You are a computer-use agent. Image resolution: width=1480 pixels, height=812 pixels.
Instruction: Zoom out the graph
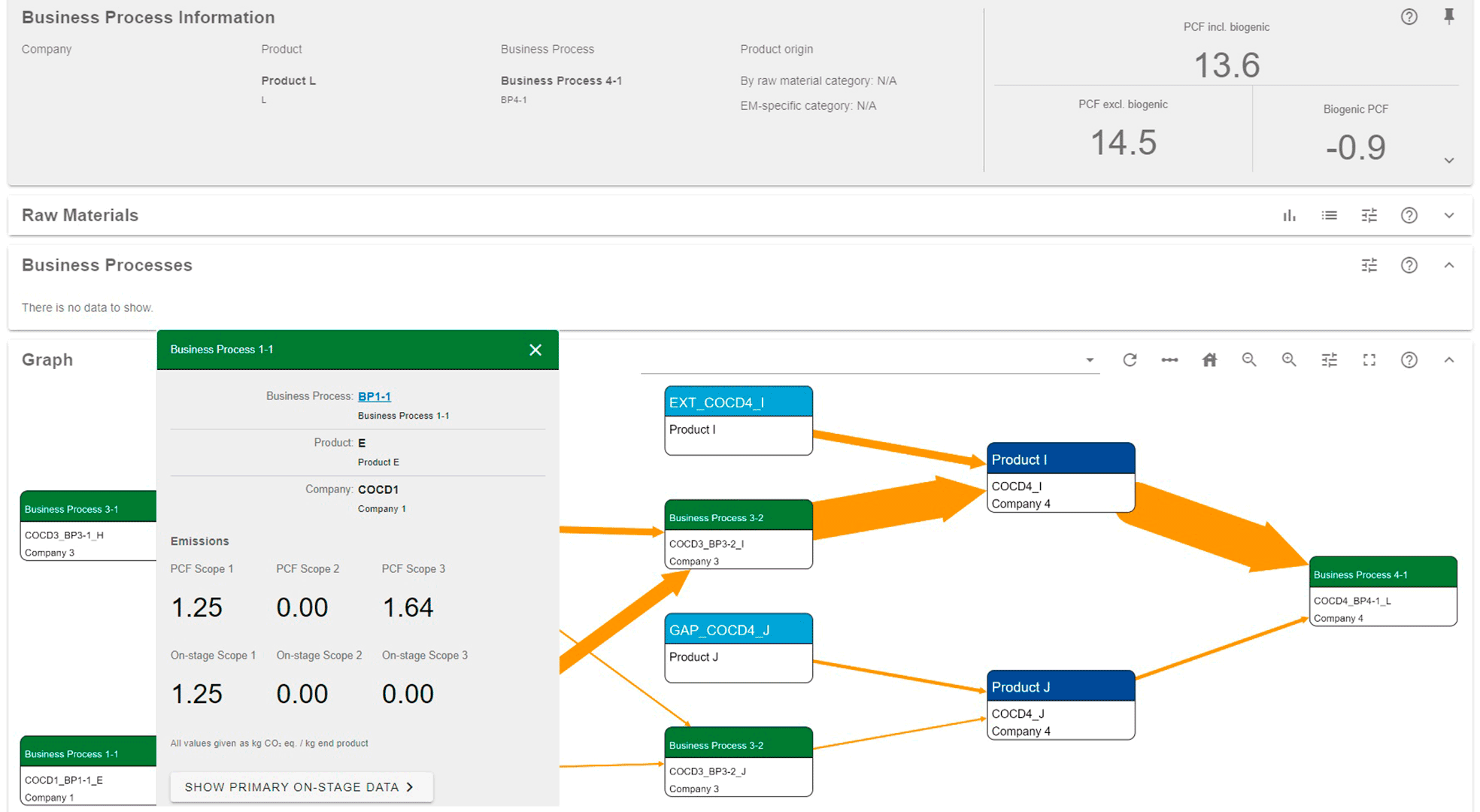tap(1249, 360)
